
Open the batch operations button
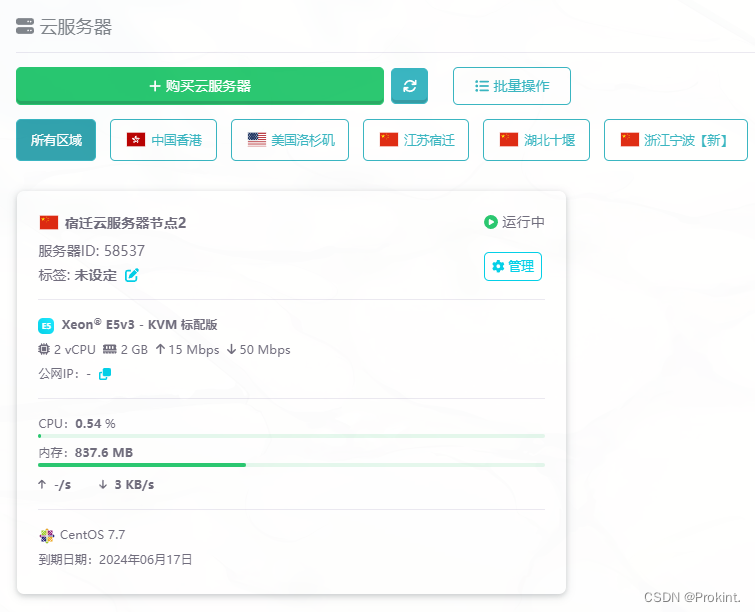tap(512, 86)
